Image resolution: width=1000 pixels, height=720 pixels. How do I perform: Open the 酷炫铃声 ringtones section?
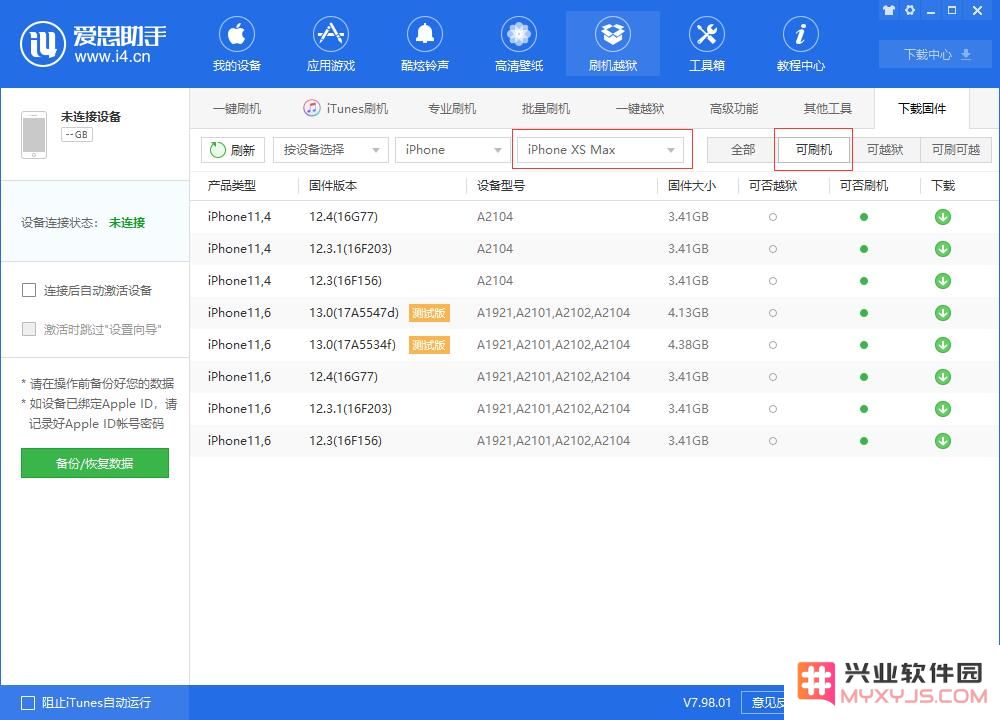pyautogui.click(x=425, y=45)
